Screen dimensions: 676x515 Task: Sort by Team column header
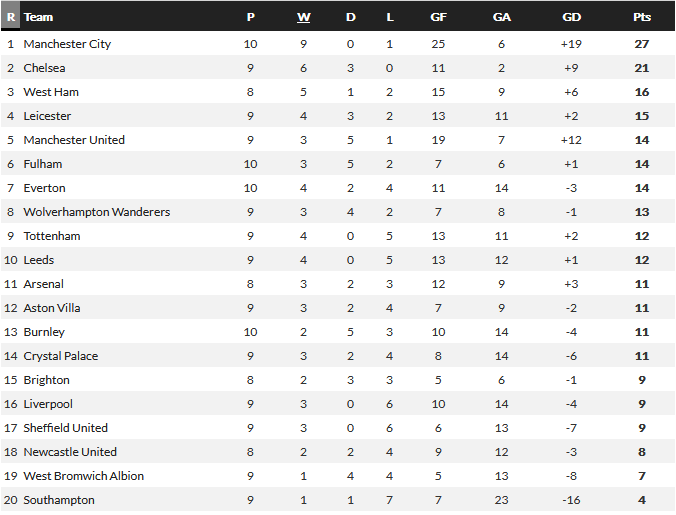coord(38,17)
